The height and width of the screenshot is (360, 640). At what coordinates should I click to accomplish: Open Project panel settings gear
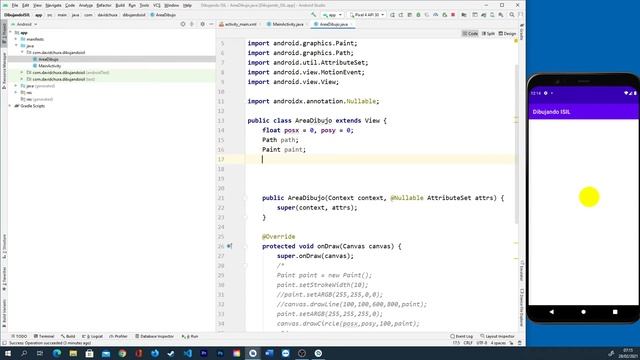202,24
